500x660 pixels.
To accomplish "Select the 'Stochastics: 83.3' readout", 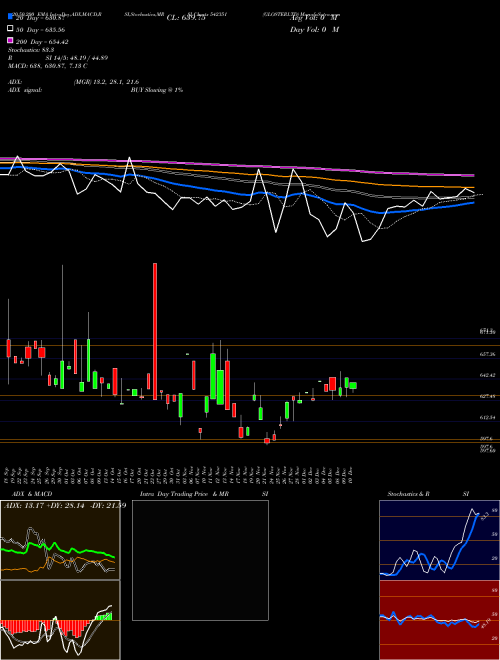I will pyautogui.click(x=31, y=50).
